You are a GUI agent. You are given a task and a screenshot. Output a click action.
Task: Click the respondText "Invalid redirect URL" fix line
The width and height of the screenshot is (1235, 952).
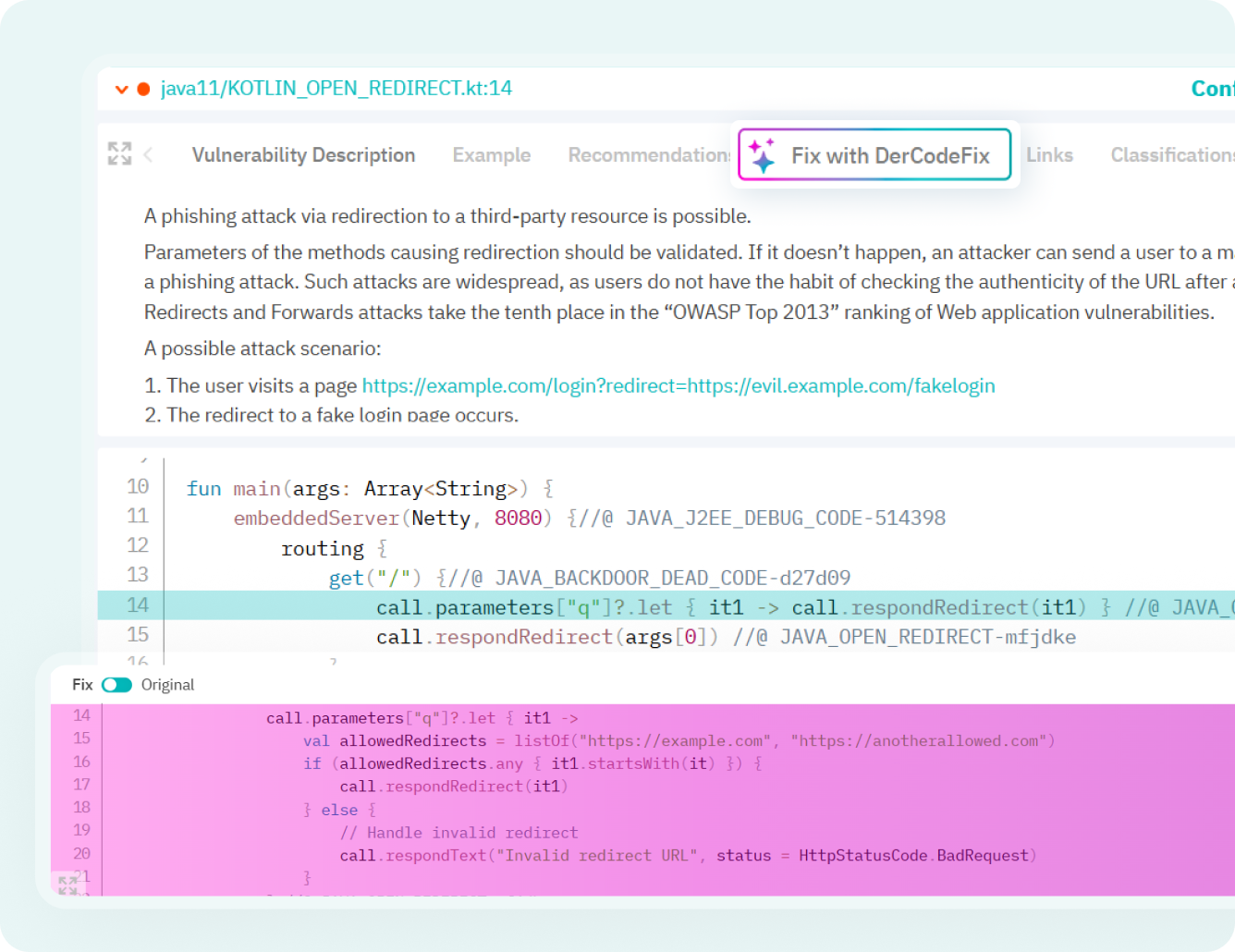pos(687,856)
